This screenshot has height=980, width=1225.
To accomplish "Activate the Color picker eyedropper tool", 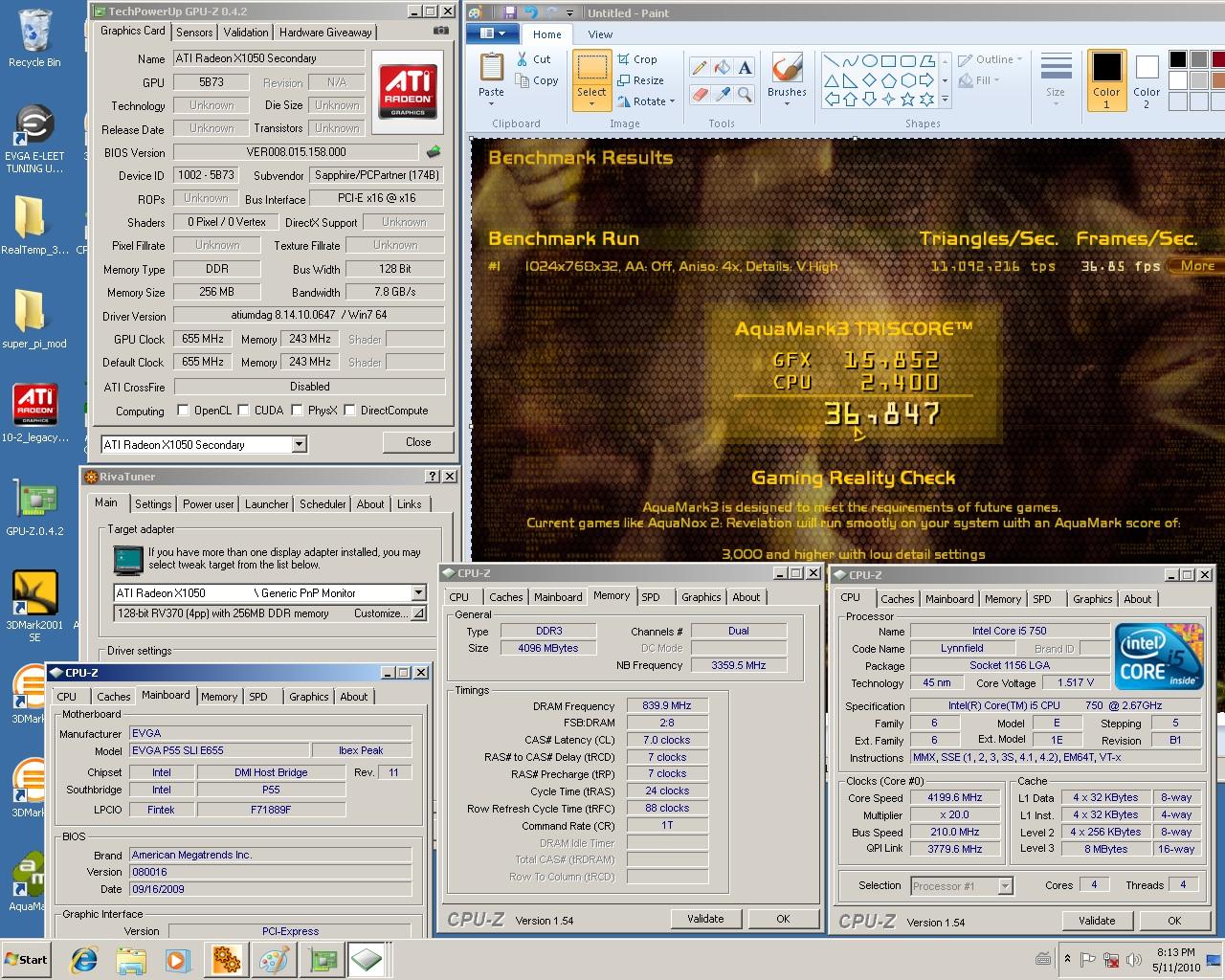I will point(723,94).
